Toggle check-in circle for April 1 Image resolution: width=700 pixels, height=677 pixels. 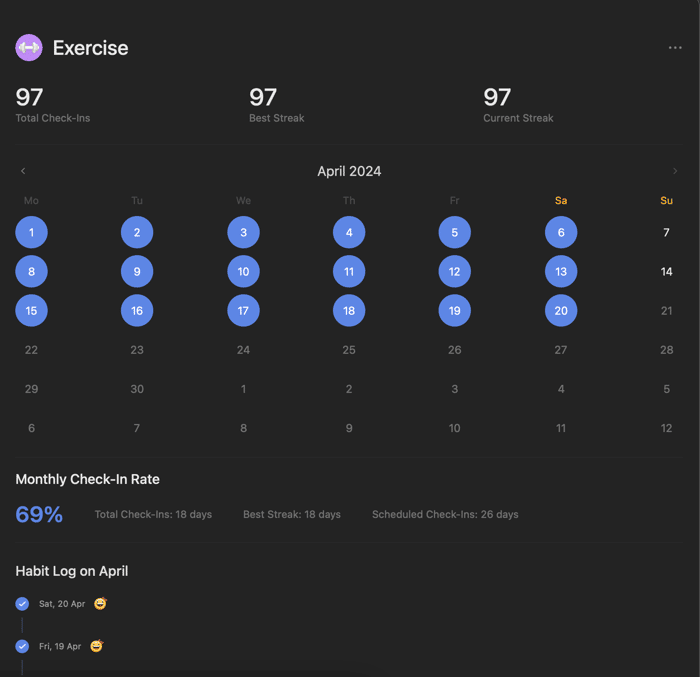tap(31, 232)
